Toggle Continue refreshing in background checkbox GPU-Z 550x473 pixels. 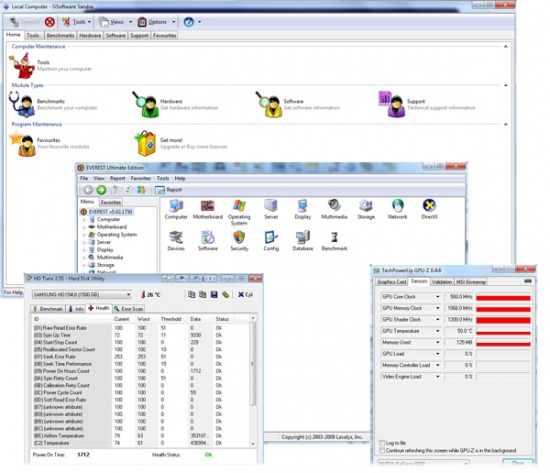[x=382, y=450]
